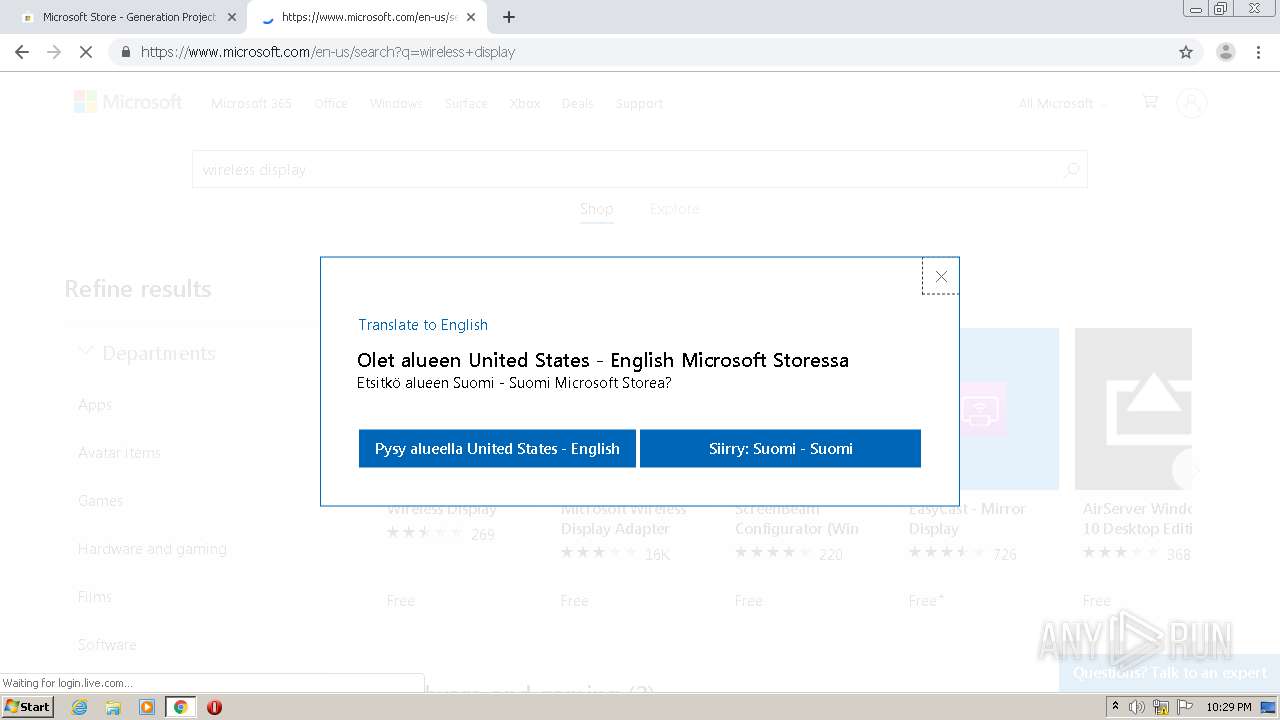The width and height of the screenshot is (1280, 720).
Task: Open Office nav item
Action: tap(331, 103)
